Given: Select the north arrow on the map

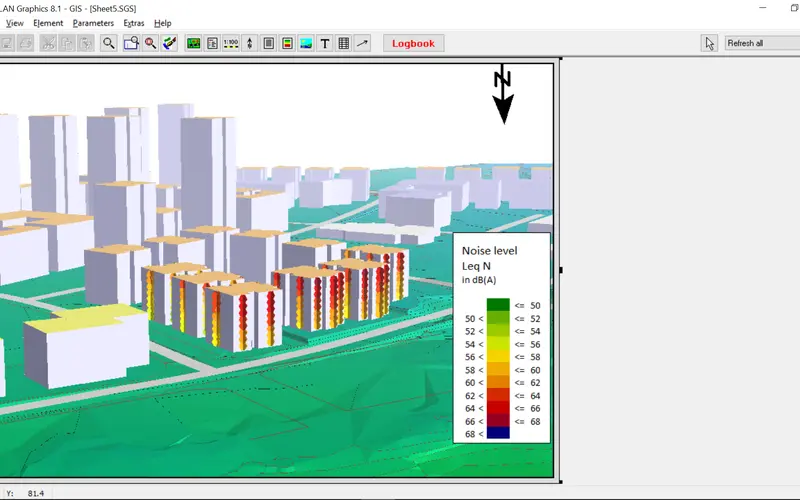Looking at the screenshot, I should 503,95.
